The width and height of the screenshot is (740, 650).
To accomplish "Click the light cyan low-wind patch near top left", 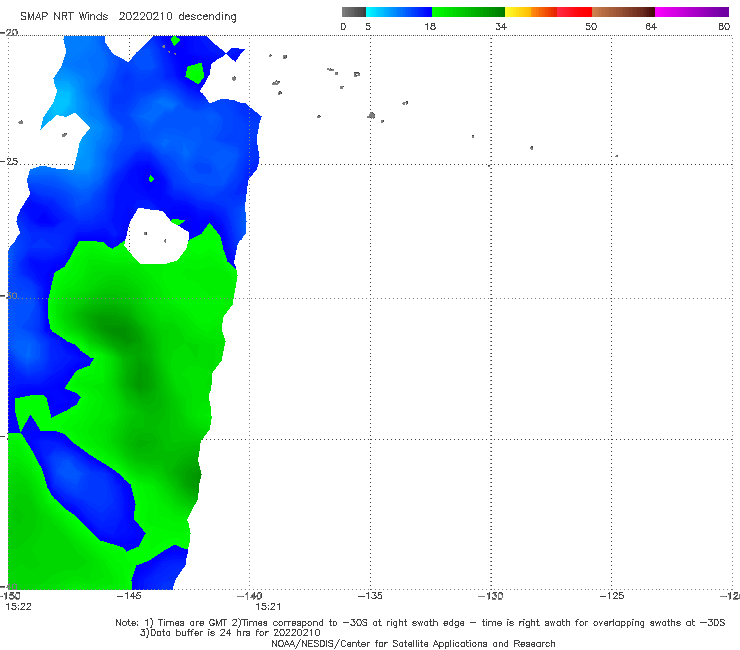I will (x=63, y=100).
